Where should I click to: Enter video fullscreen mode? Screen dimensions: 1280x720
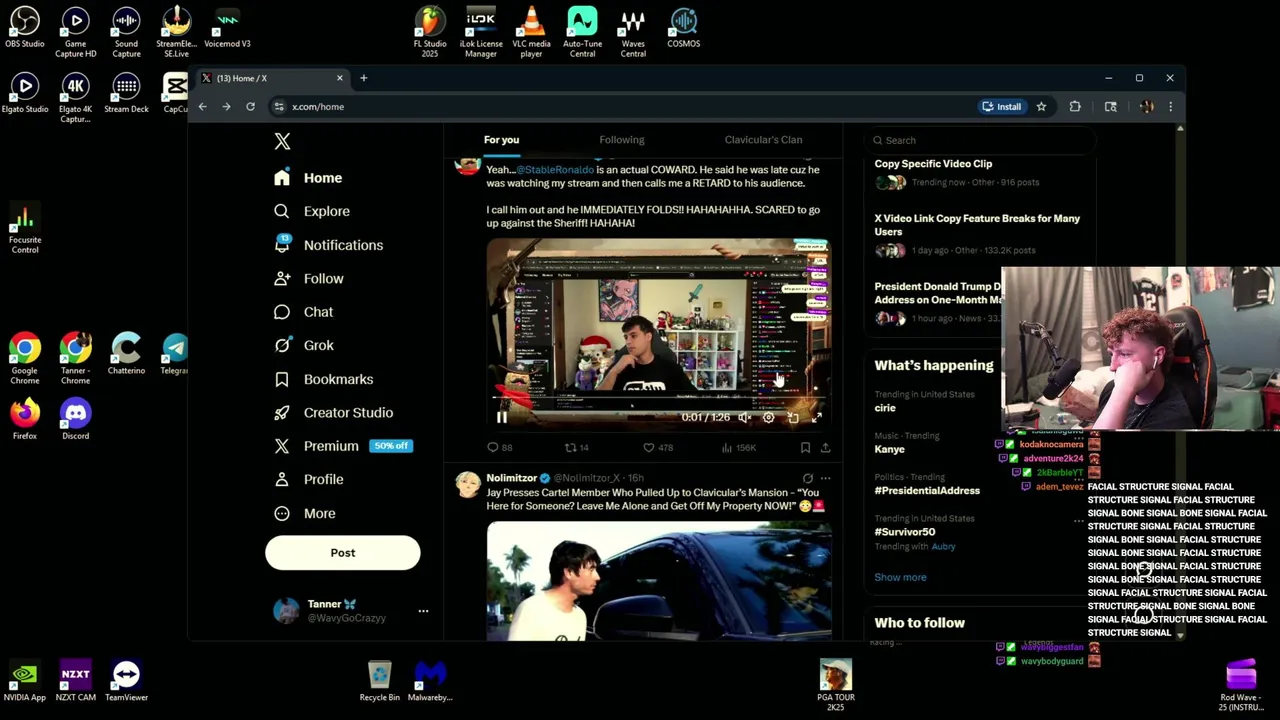tap(816, 417)
